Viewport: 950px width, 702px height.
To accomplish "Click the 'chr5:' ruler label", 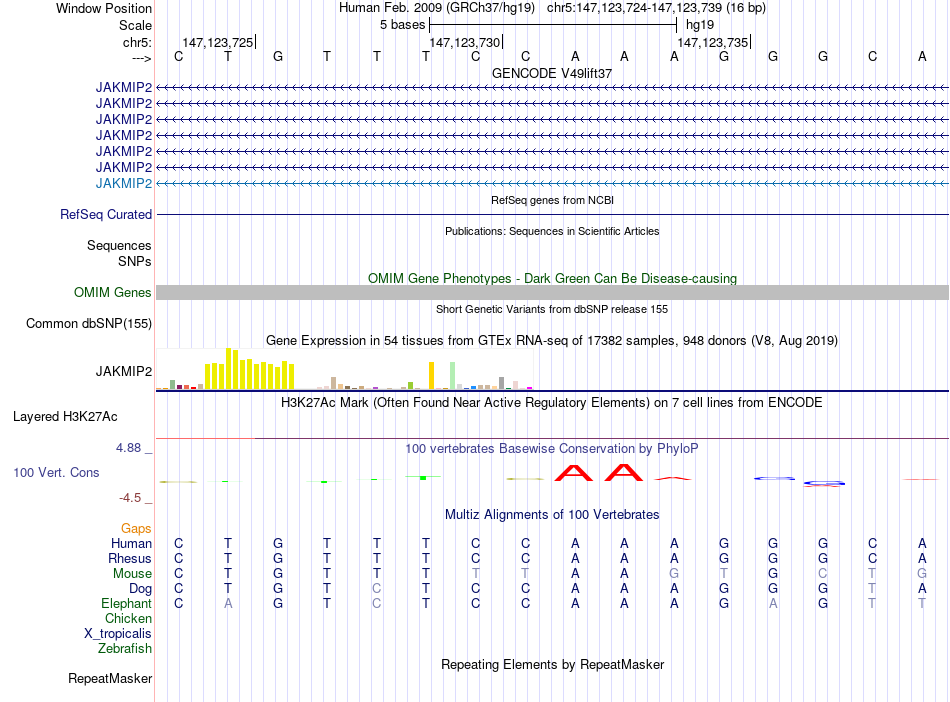I will tap(137, 42).
